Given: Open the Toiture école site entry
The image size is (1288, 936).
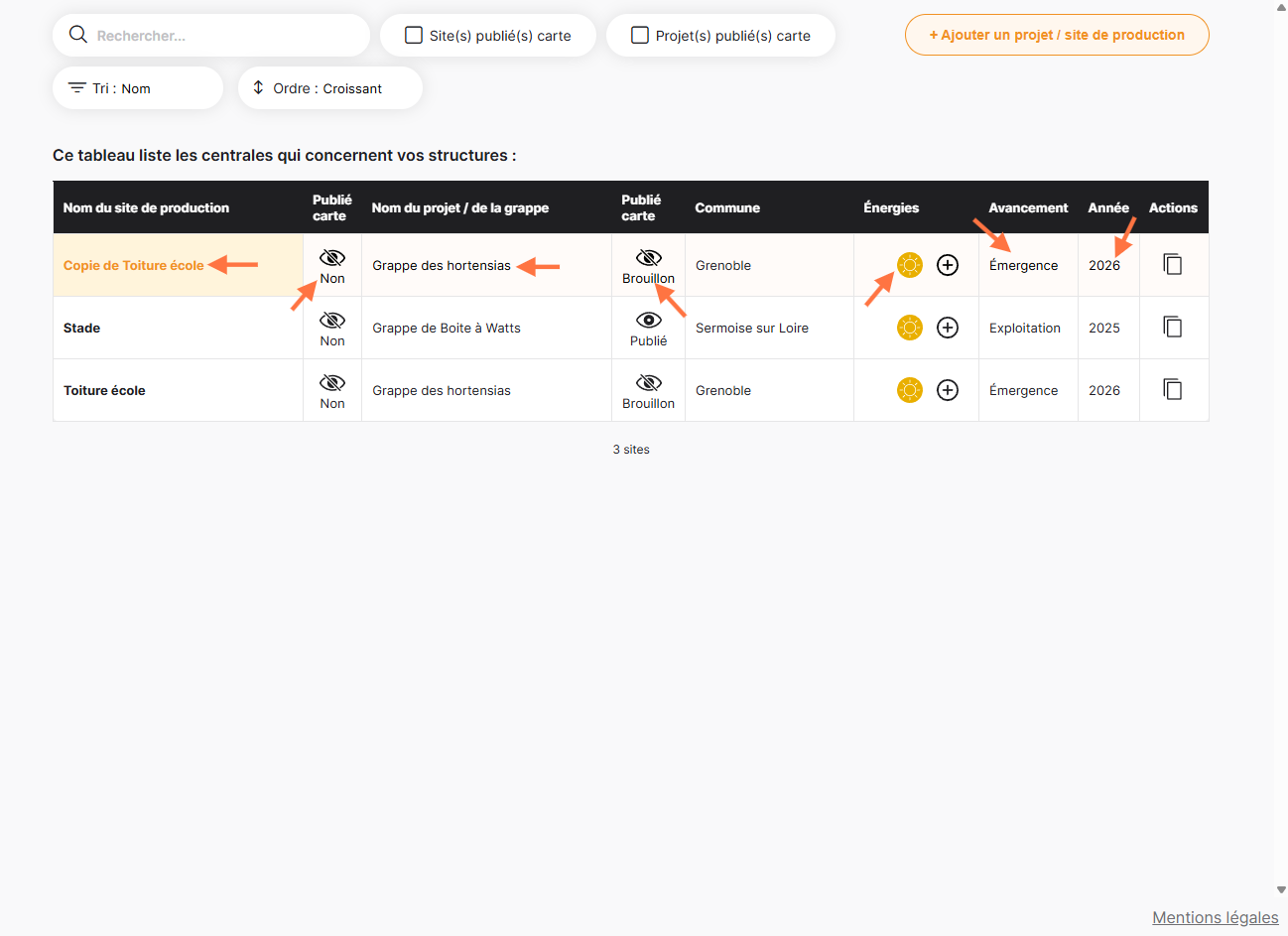Looking at the screenshot, I should point(104,390).
